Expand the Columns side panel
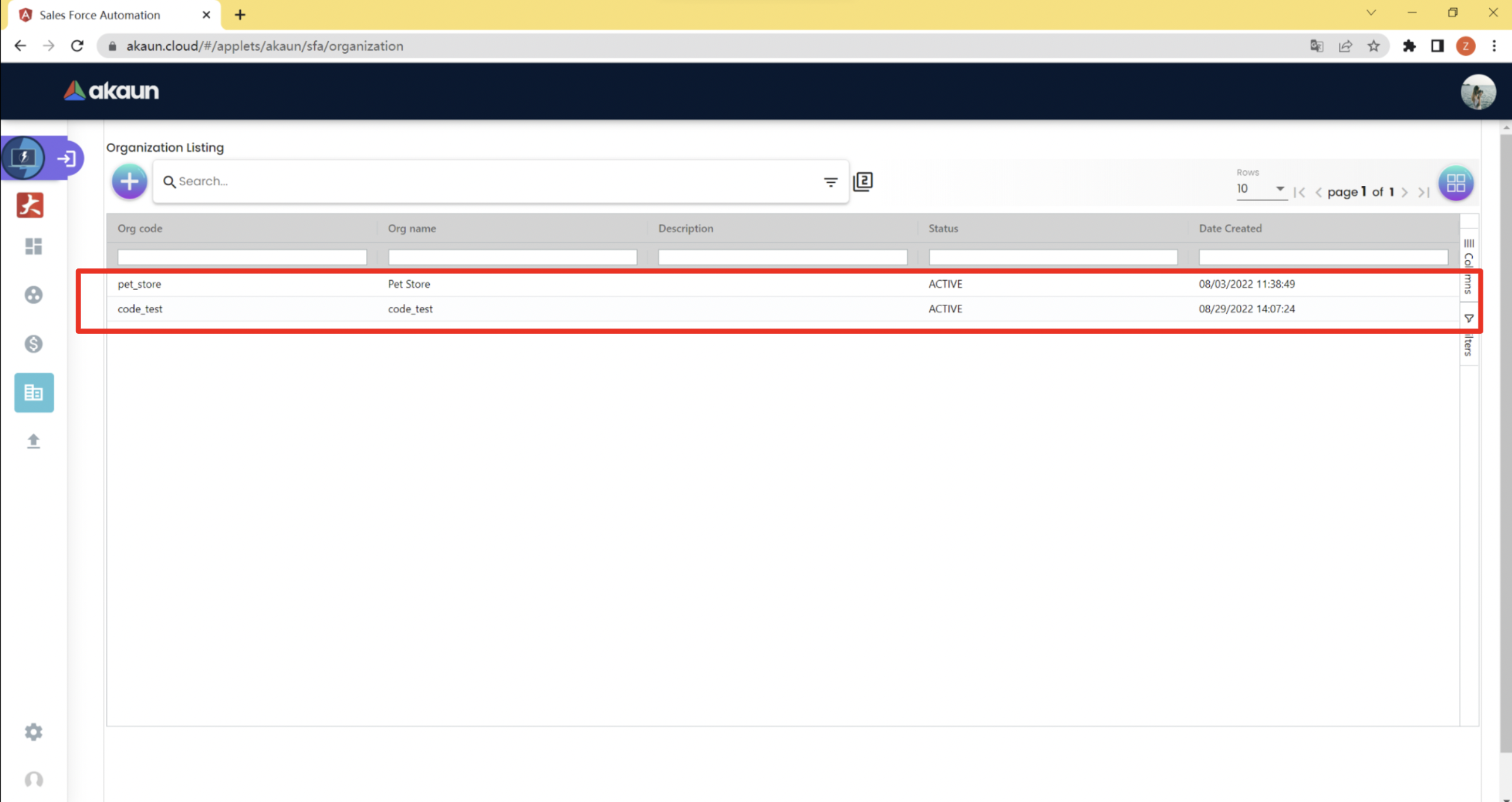This screenshot has height=802, width=1512. click(x=1468, y=266)
